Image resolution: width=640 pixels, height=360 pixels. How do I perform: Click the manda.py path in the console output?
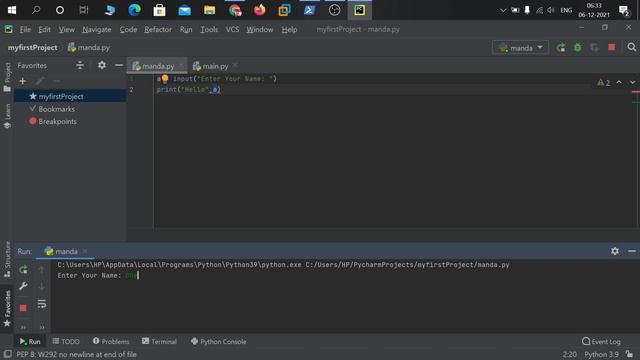pos(407,265)
